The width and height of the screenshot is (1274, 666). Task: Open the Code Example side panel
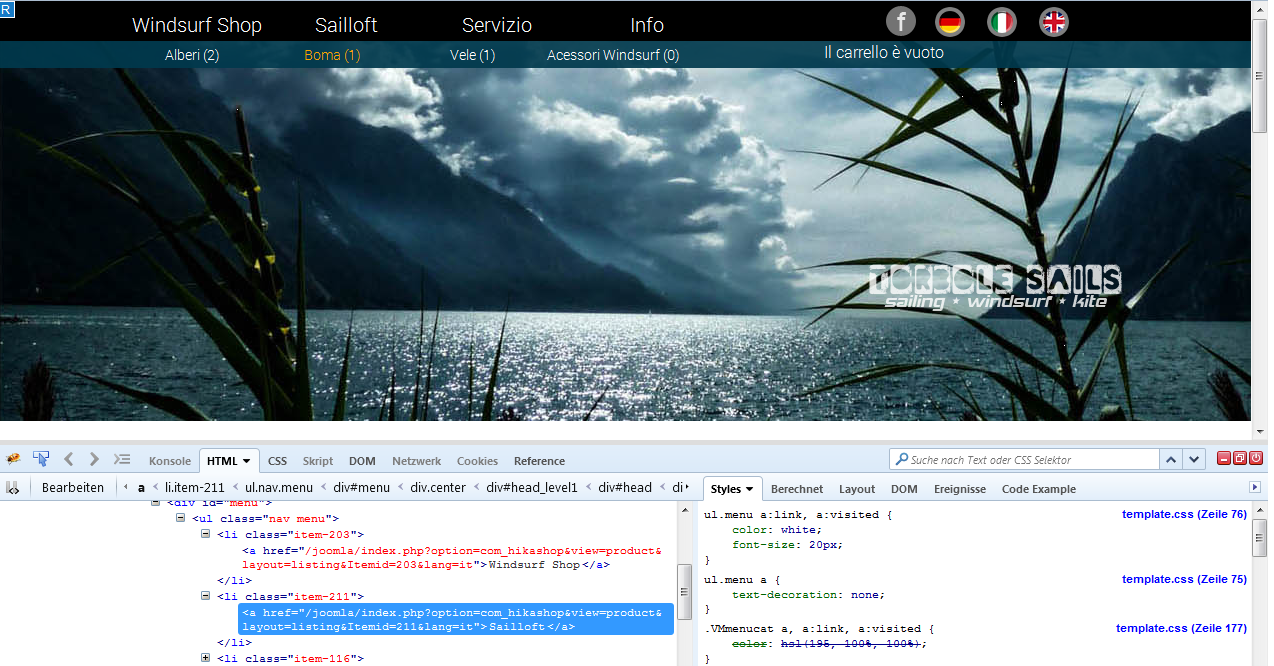(x=1039, y=489)
